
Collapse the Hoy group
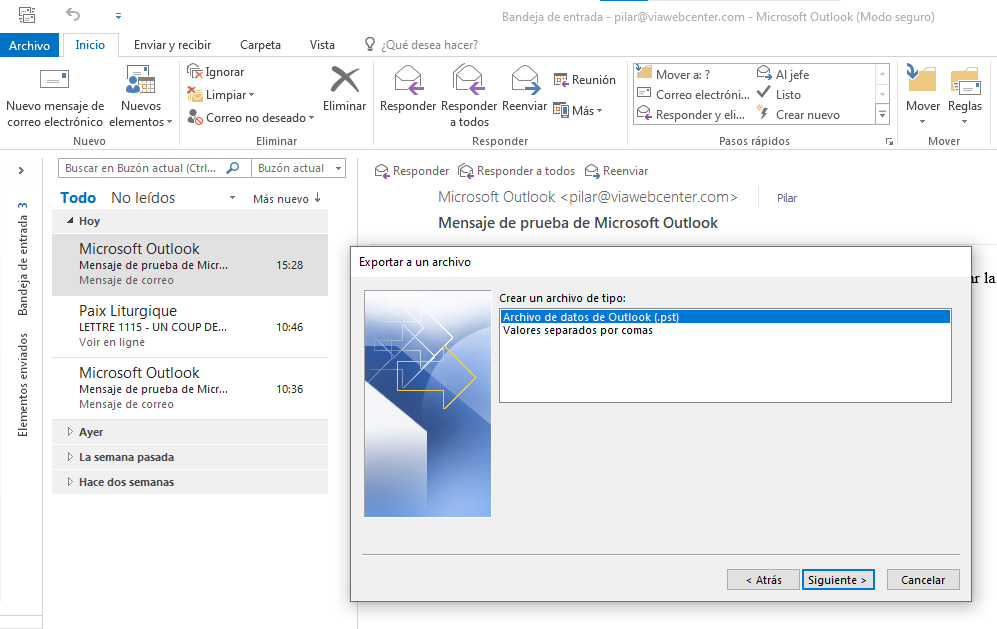pos(70,221)
